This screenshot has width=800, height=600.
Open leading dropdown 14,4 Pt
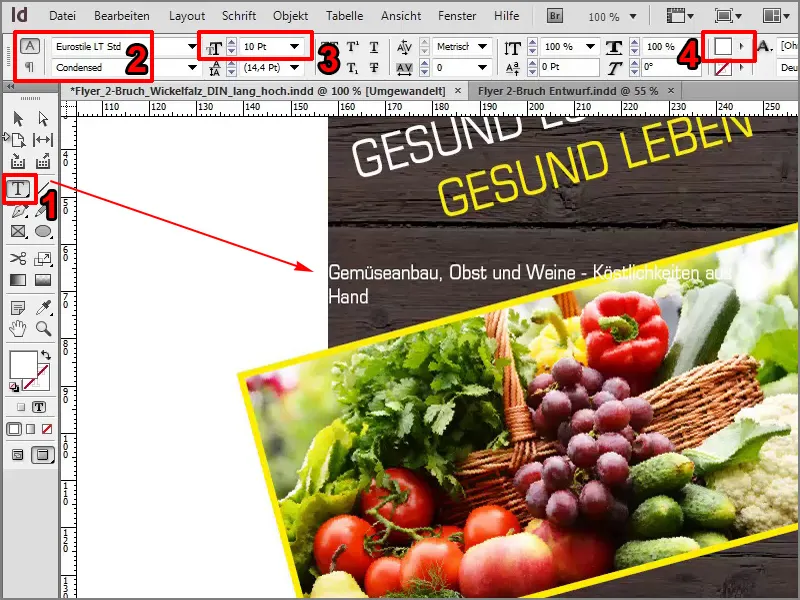click(294, 67)
